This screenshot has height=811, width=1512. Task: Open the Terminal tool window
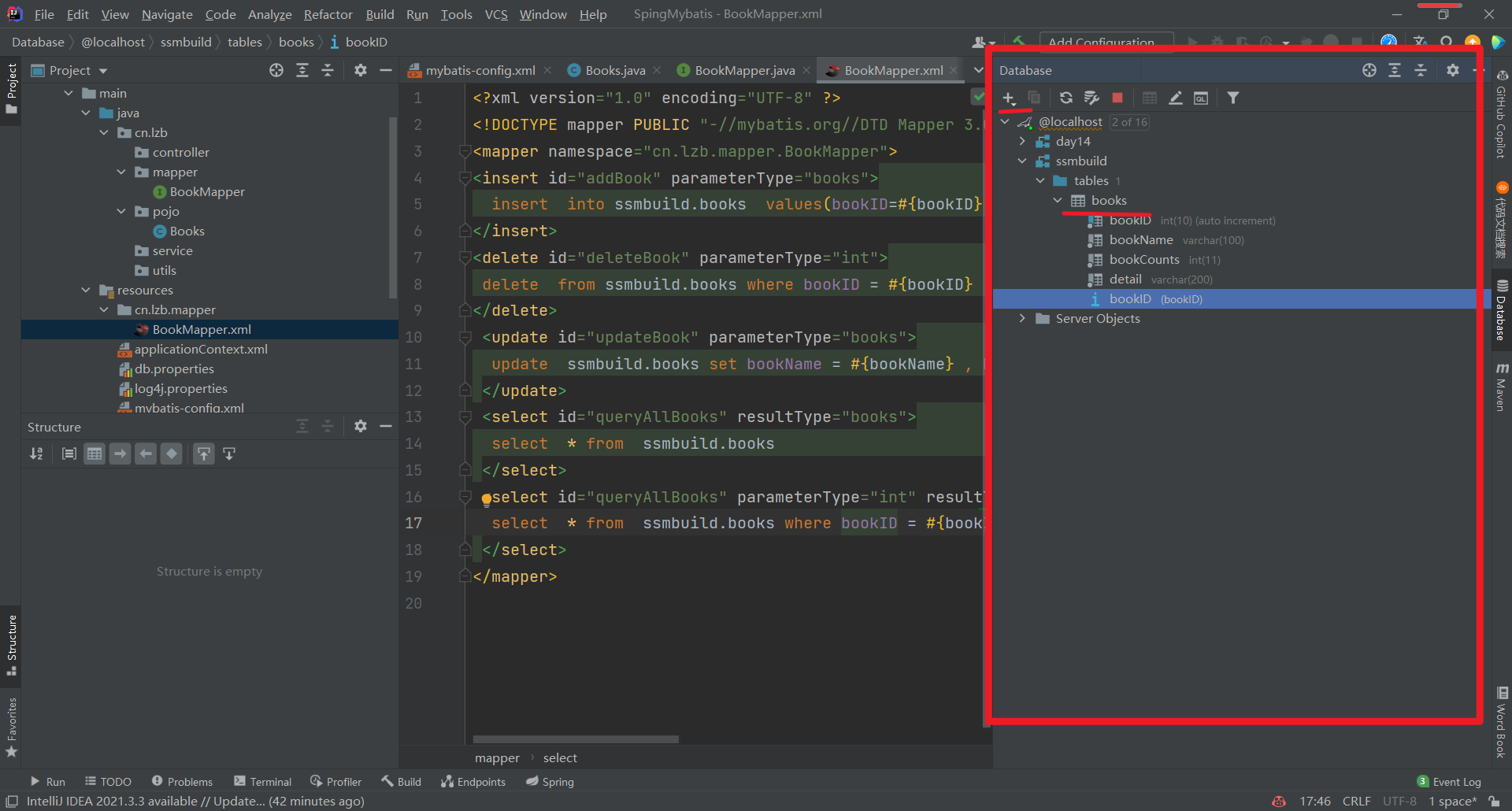click(263, 782)
